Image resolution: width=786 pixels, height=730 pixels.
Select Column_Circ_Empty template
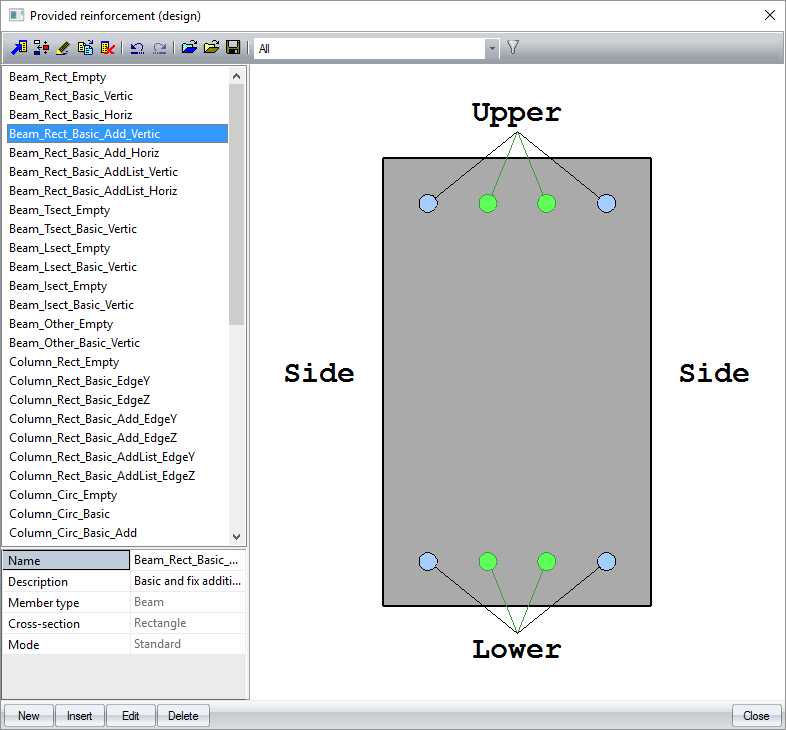pos(118,495)
